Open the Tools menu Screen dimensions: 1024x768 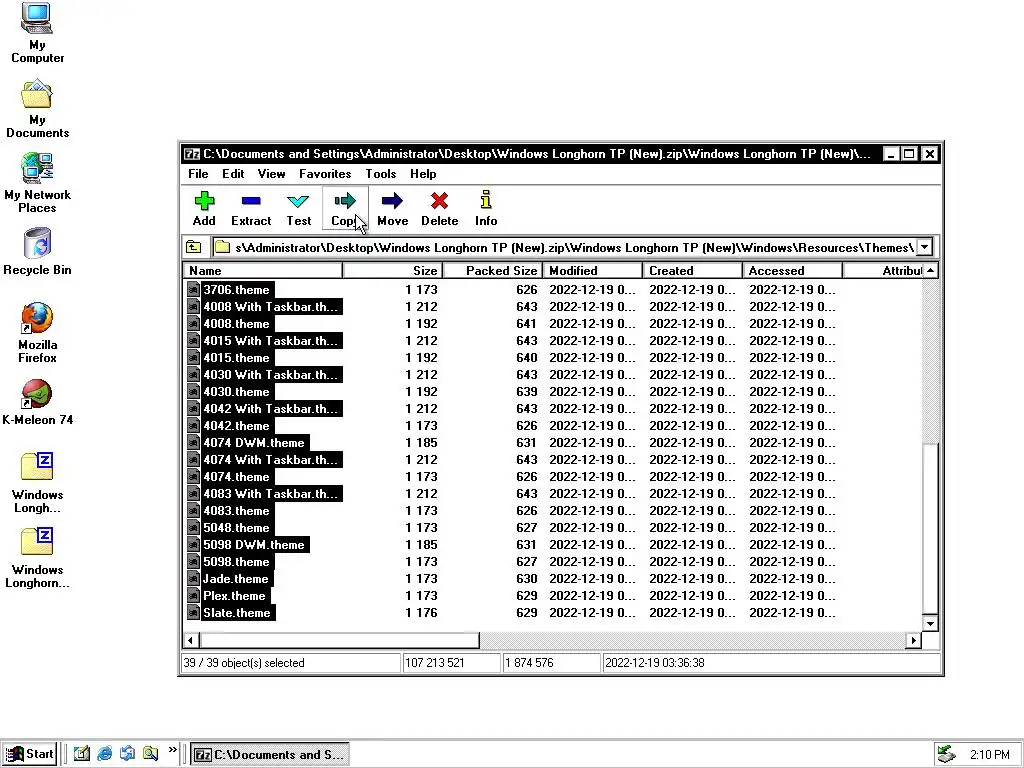(381, 174)
